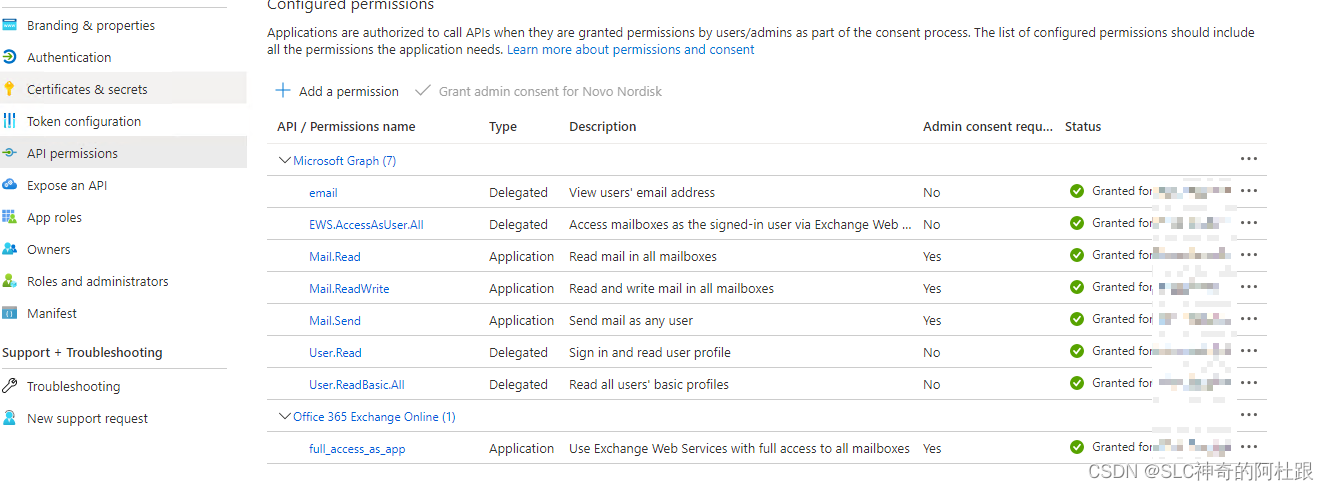
Task: Follow Learn more about permissions and consent link
Action: pos(630,49)
